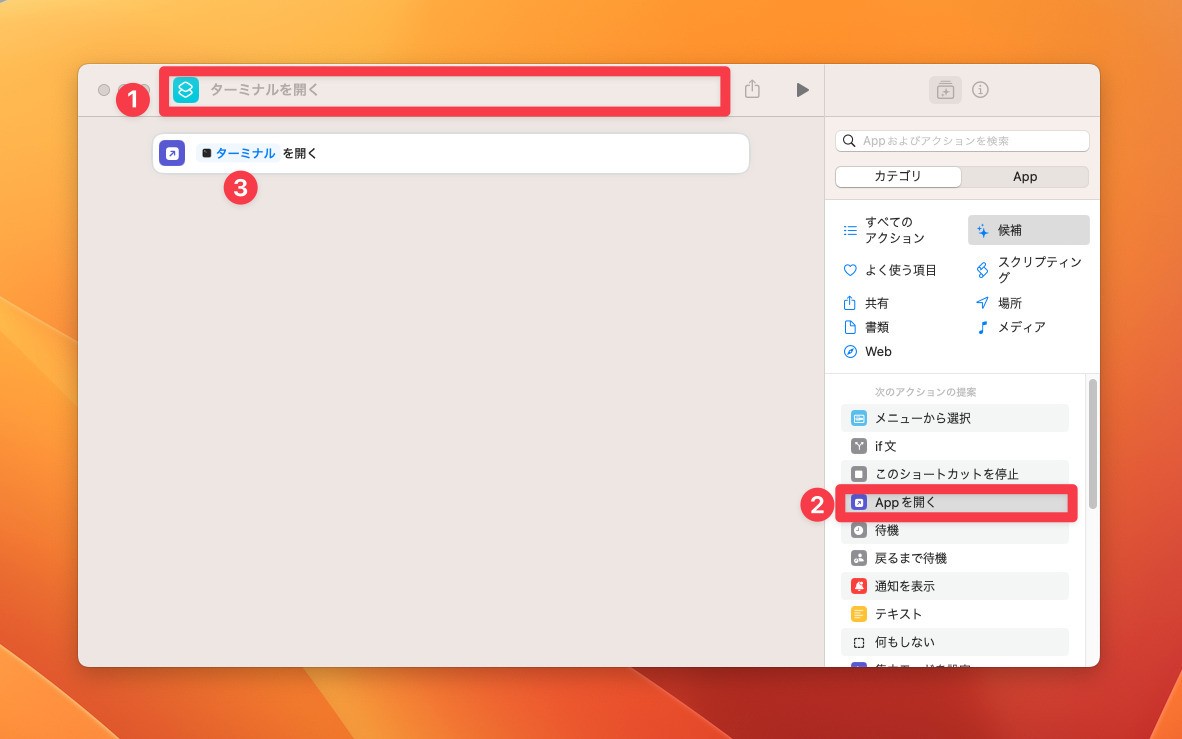
Task: Click the App search field
Action: tap(963, 140)
